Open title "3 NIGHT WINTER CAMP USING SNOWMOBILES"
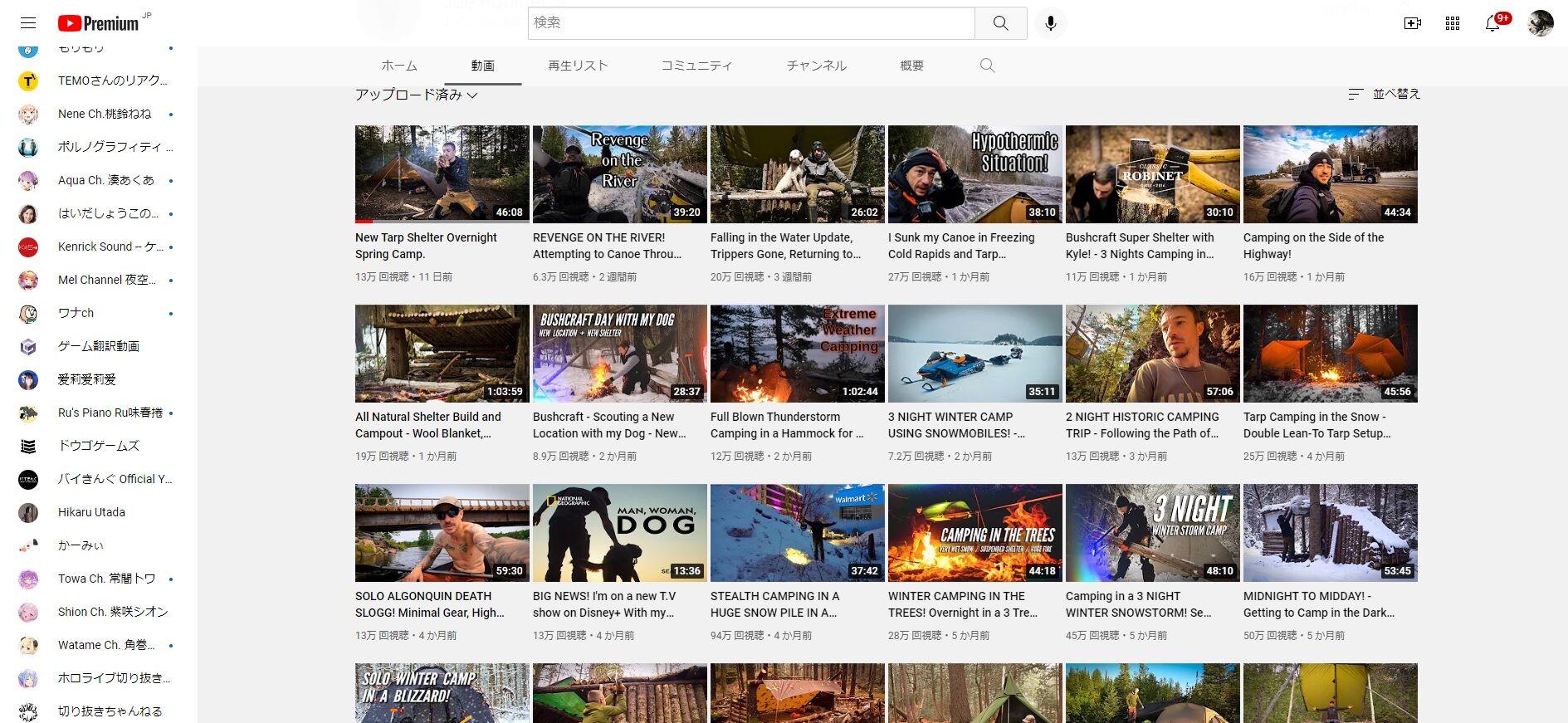 (x=956, y=425)
